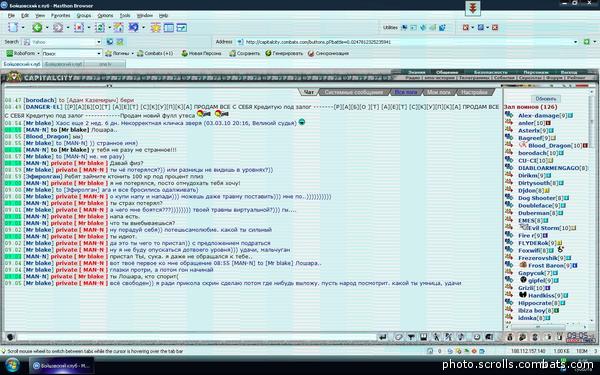Click the save floppy icon in chat bar
Image resolution: width=600 pixels, height=375 pixels.
(424, 337)
